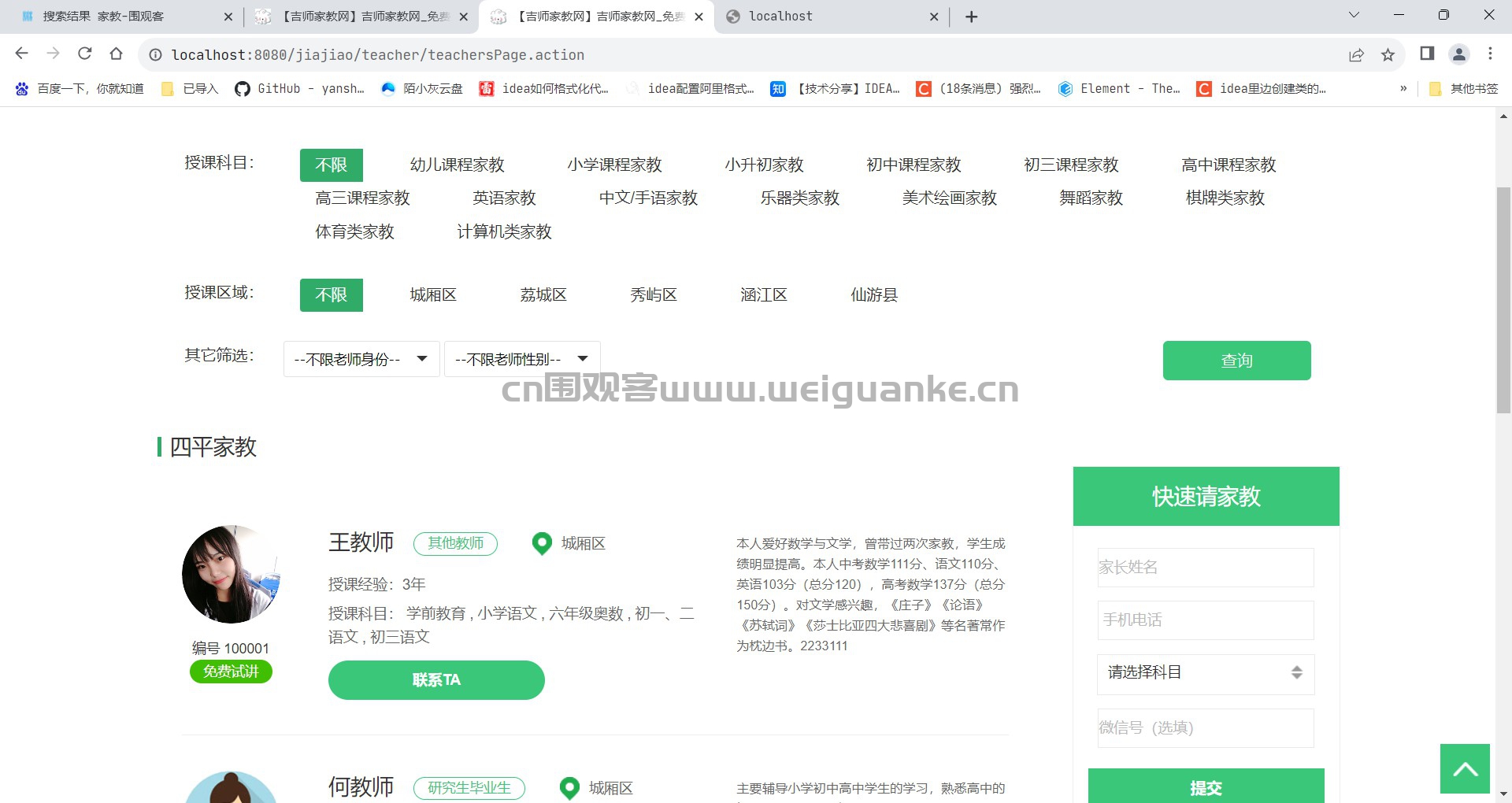Viewport: 1512px width, 803px height.
Task: Go back to the previous page
Action: pyautogui.click(x=22, y=54)
